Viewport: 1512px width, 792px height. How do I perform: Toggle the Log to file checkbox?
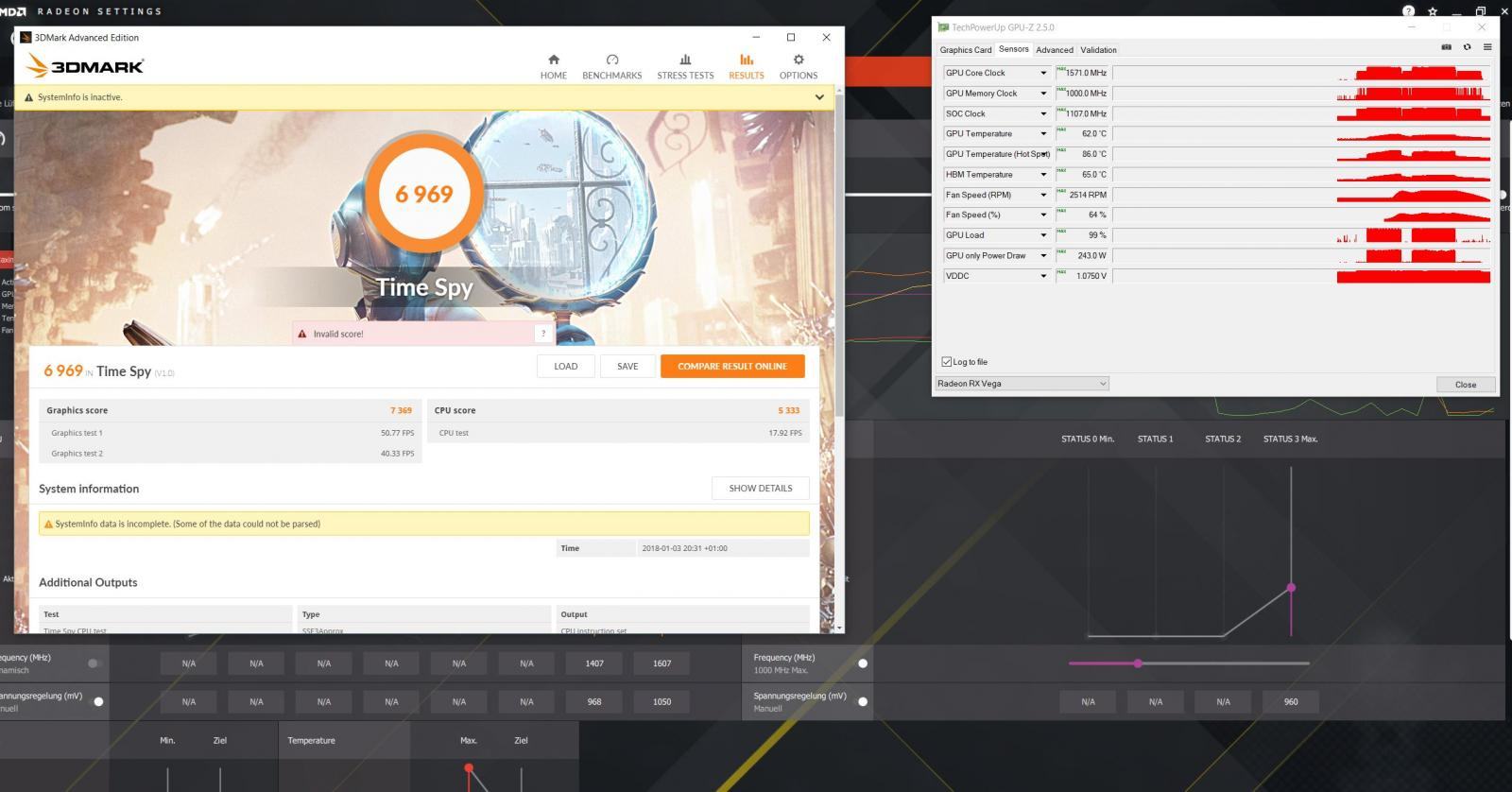click(x=947, y=362)
